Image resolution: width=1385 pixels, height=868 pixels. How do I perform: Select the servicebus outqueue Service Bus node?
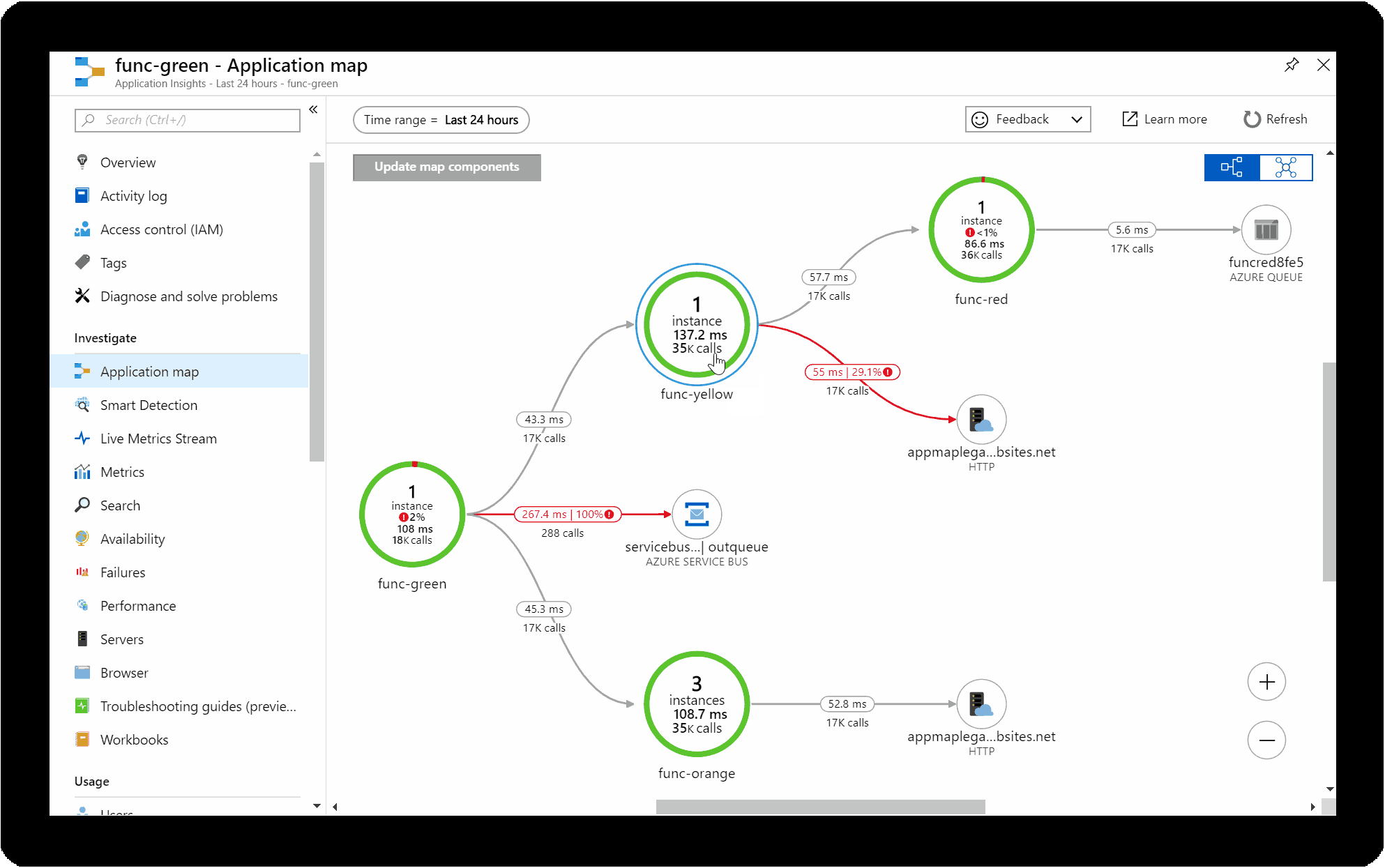[697, 515]
